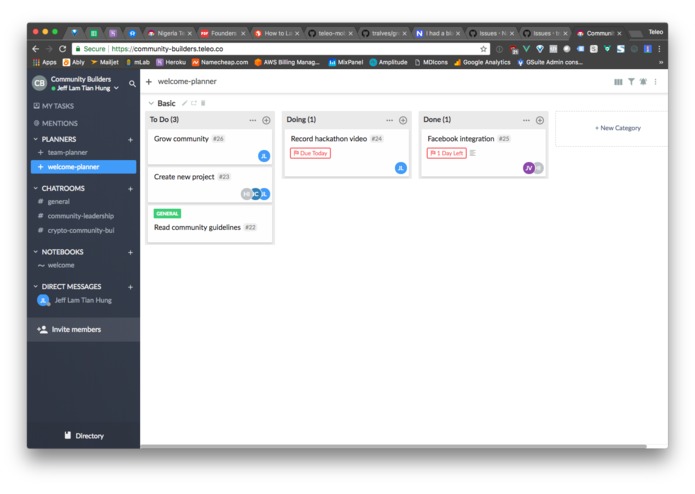The image size is (695, 494).
Task: Open the sidebar search icon
Action: coord(132,83)
